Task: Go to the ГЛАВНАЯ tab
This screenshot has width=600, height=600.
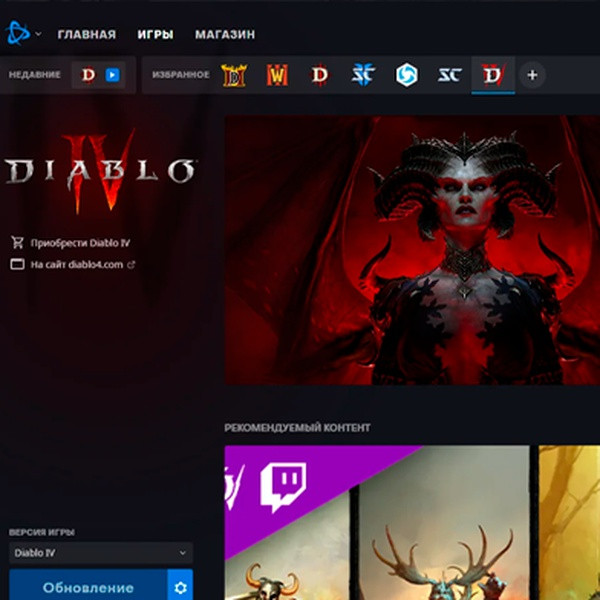Action: click(x=87, y=34)
